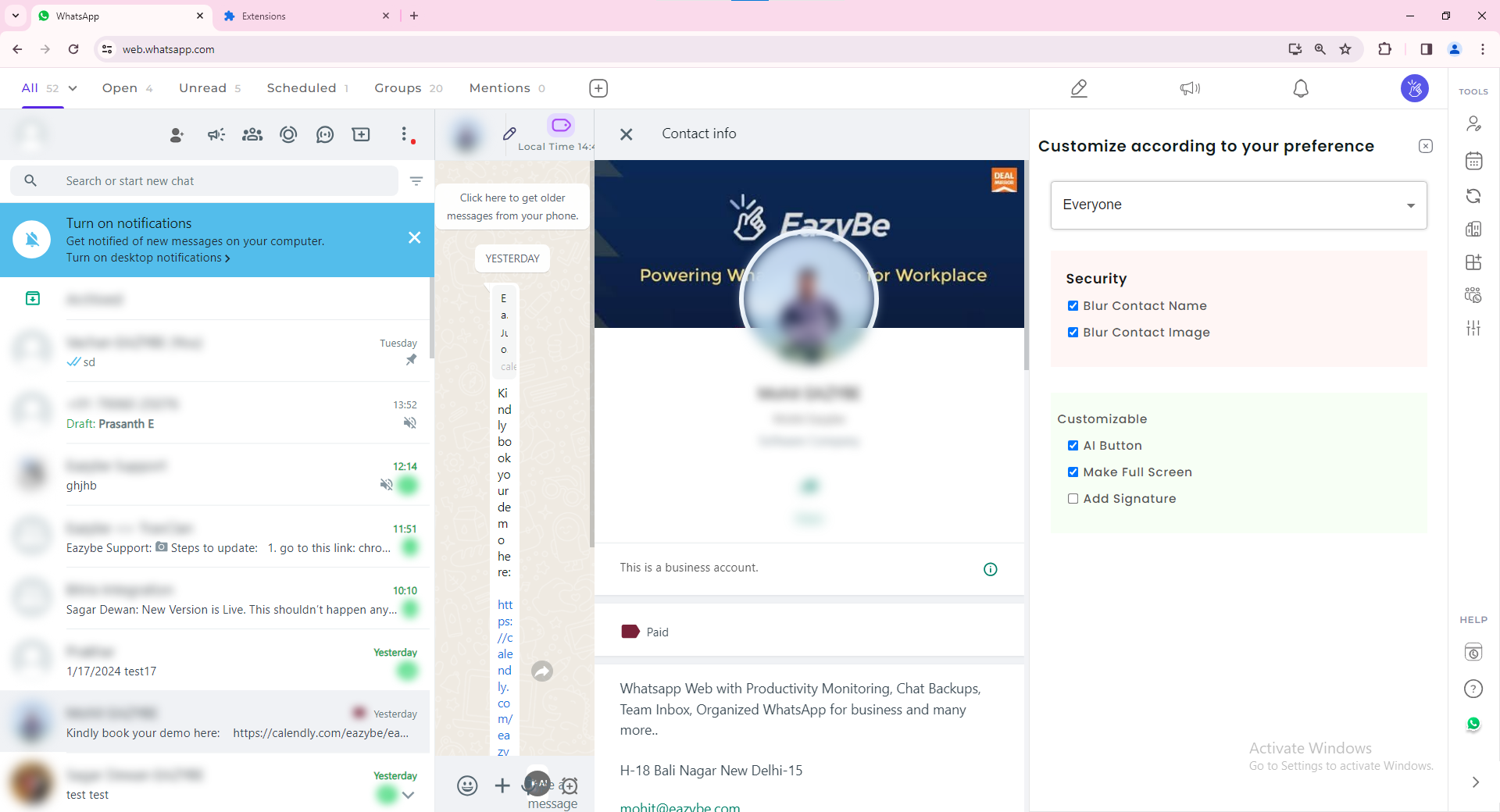This screenshot has height=812, width=1500.
Task: Click the sync arrows tool in sidebar
Action: pyautogui.click(x=1473, y=196)
